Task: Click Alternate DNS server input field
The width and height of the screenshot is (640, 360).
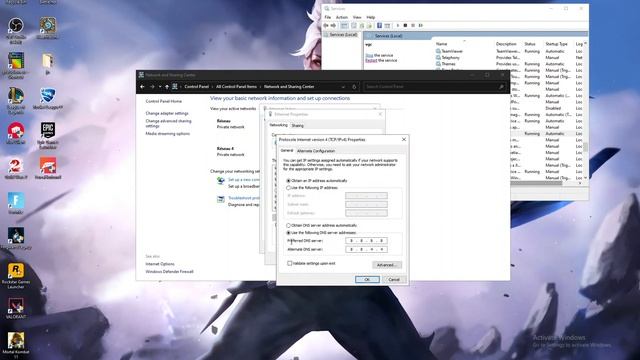Action: (x=366, y=249)
